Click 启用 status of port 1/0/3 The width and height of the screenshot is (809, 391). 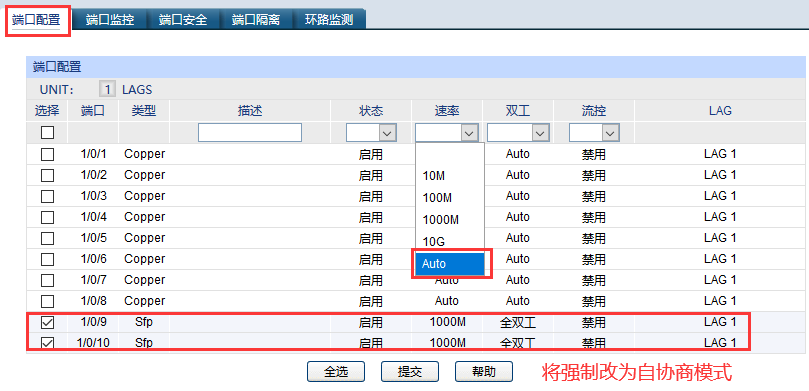[x=371, y=196]
